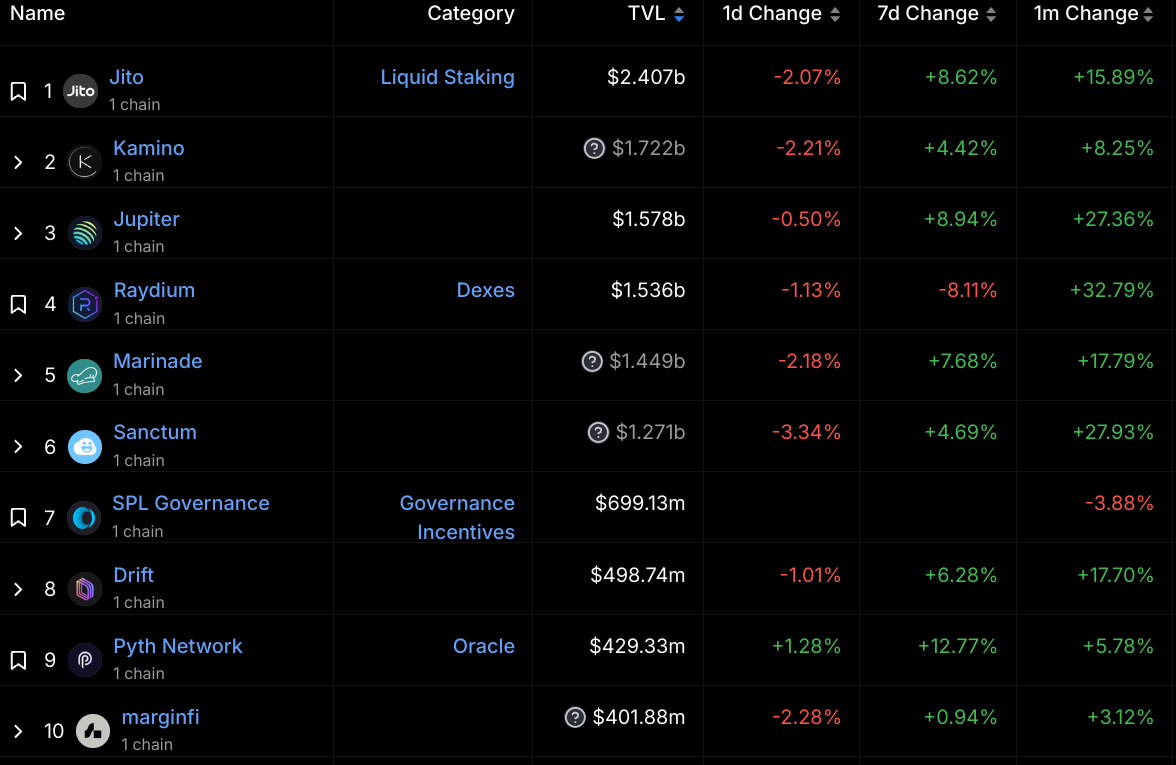Click the Jito protocol logo icon

[x=80, y=91]
